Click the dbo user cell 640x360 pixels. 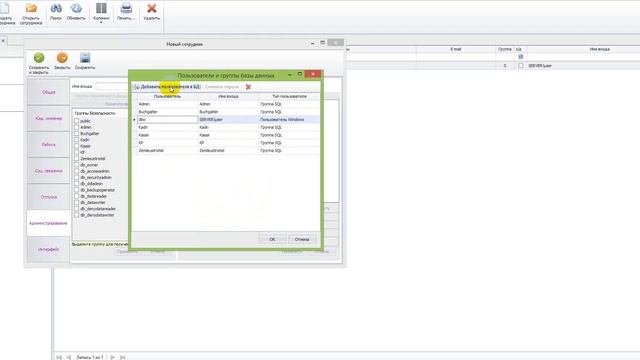167,120
